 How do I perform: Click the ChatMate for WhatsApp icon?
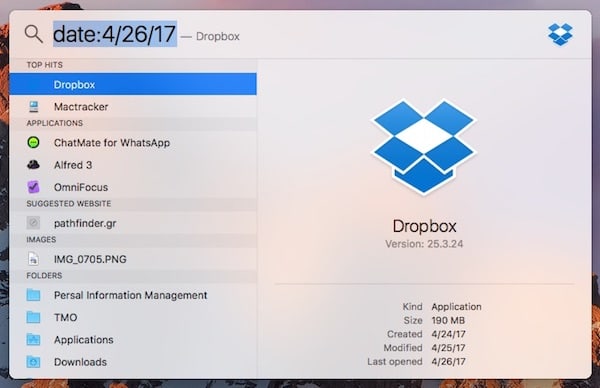pyautogui.click(x=34, y=143)
